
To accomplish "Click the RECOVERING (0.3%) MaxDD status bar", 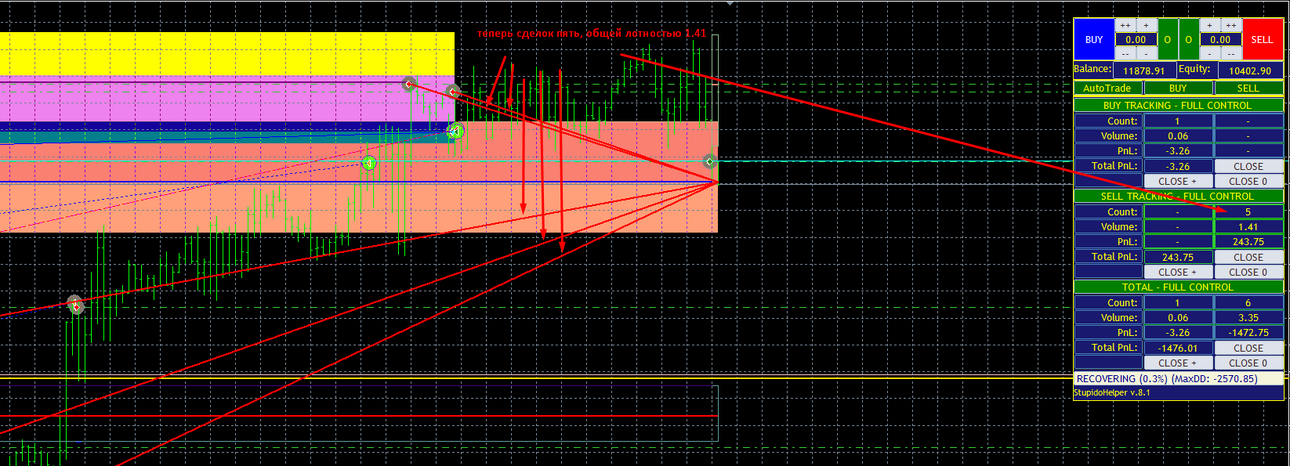I will [x=1178, y=379].
